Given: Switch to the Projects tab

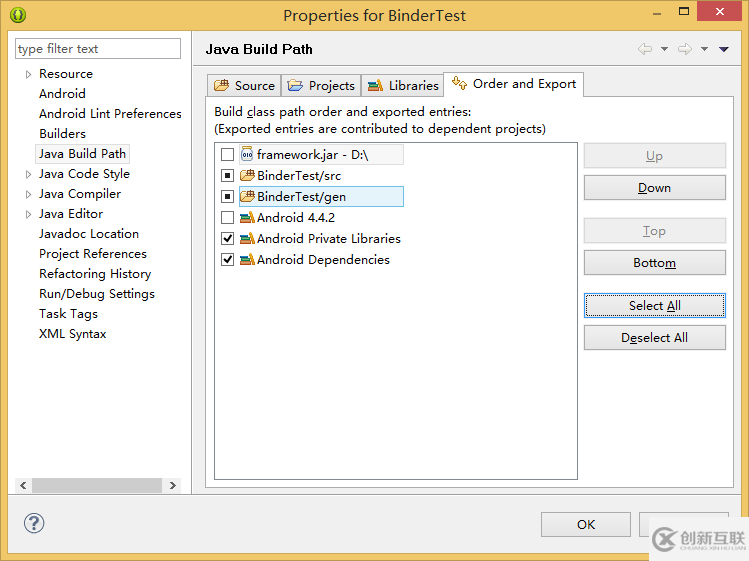Looking at the screenshot, I should point(321,86).
